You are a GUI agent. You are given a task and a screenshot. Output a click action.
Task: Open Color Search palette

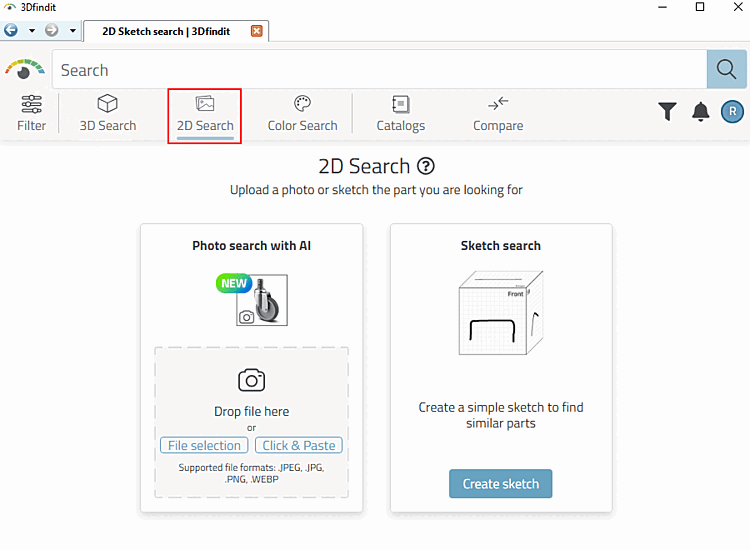(x=302, y=113)
